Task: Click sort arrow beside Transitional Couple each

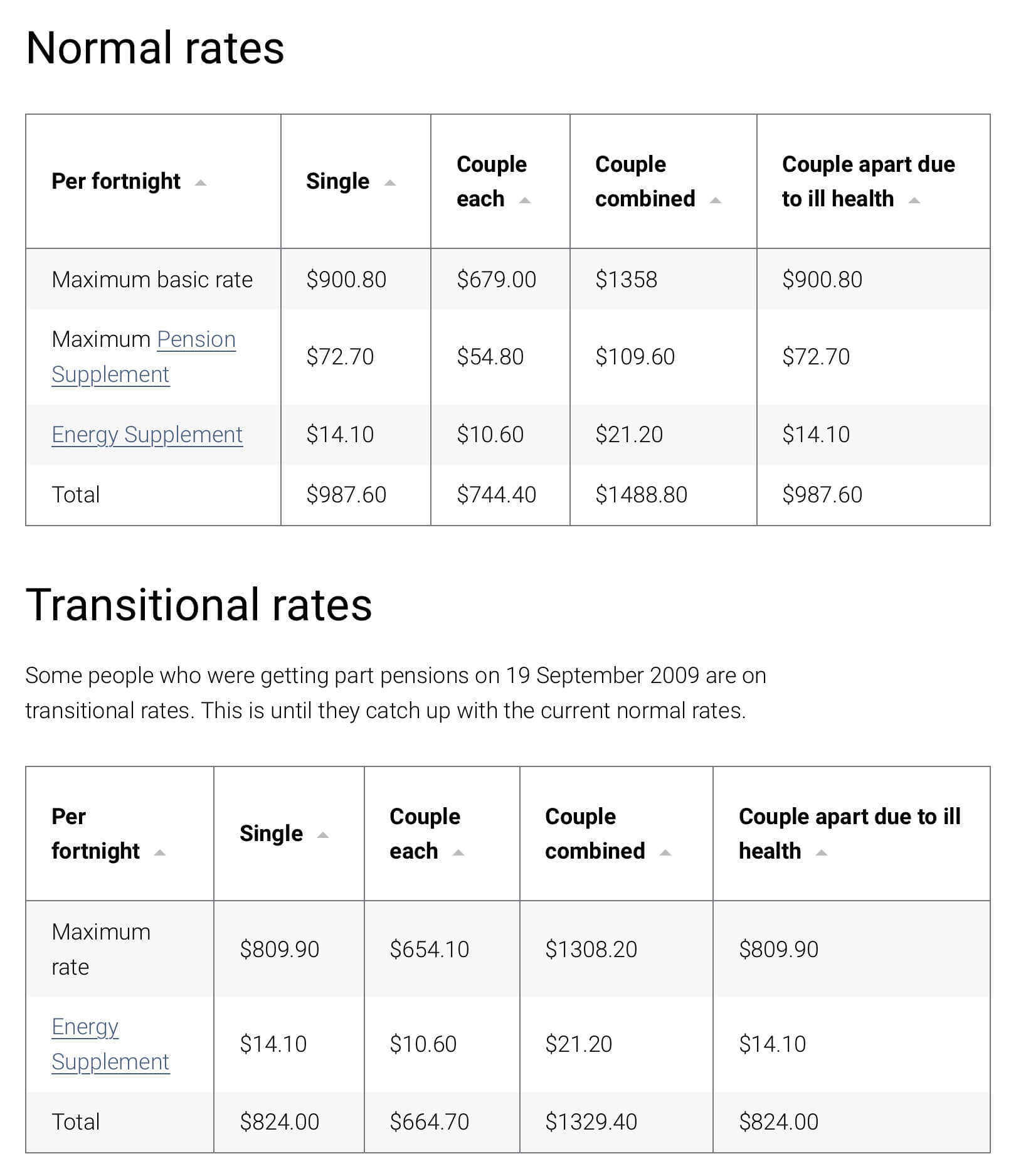Action: point(458,853)
